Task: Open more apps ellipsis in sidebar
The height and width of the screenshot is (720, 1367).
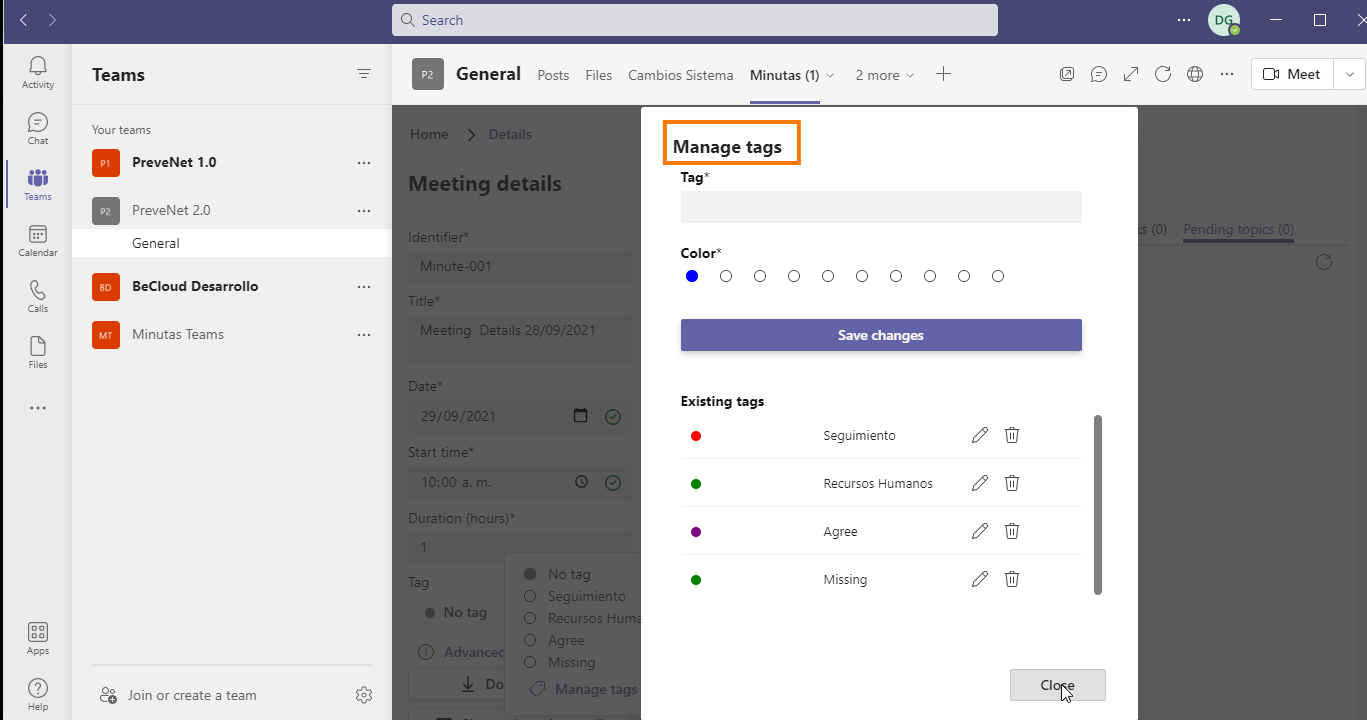Action: click(38, 408)
